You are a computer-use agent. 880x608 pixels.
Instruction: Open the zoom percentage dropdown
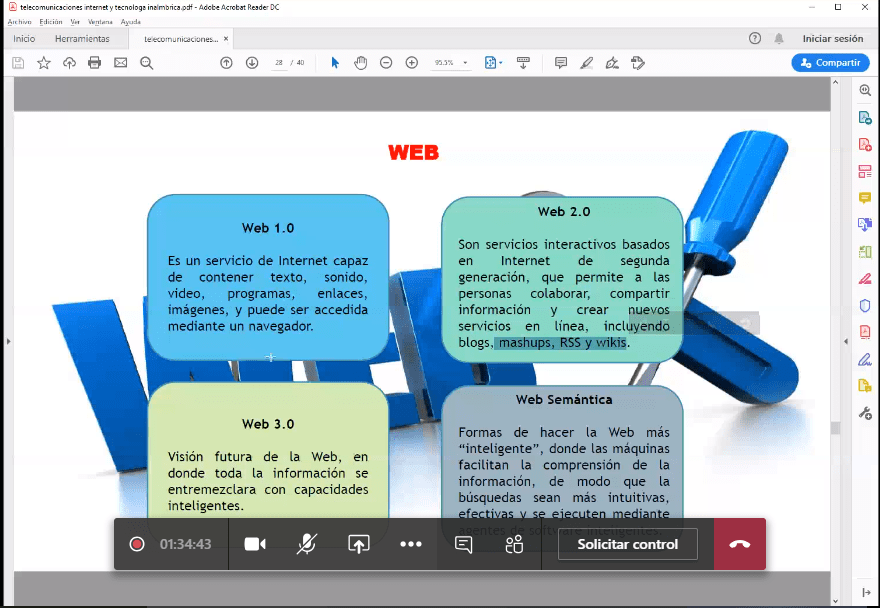(x=451, y=62)
